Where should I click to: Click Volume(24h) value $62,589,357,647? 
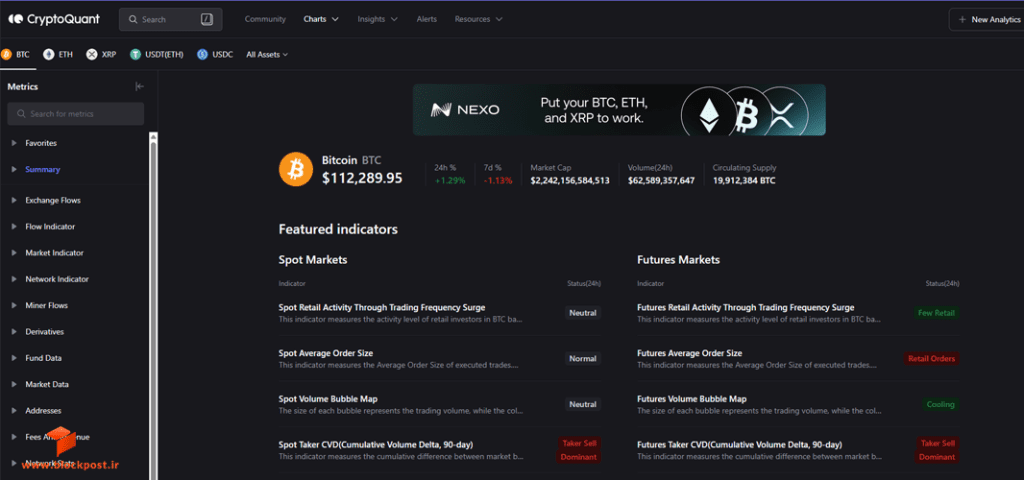click(661, 180)
